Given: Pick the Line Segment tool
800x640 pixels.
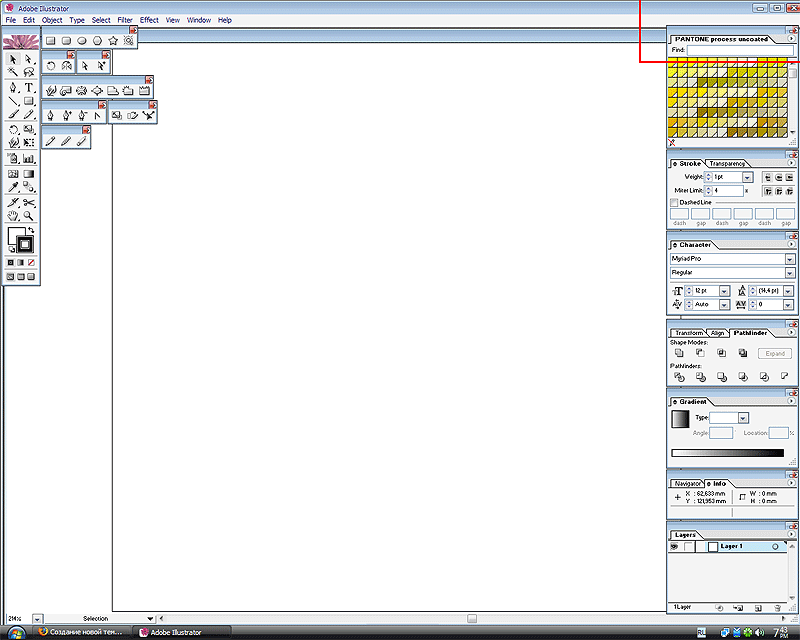Looking at the screenshot, I should pos(13,101).
